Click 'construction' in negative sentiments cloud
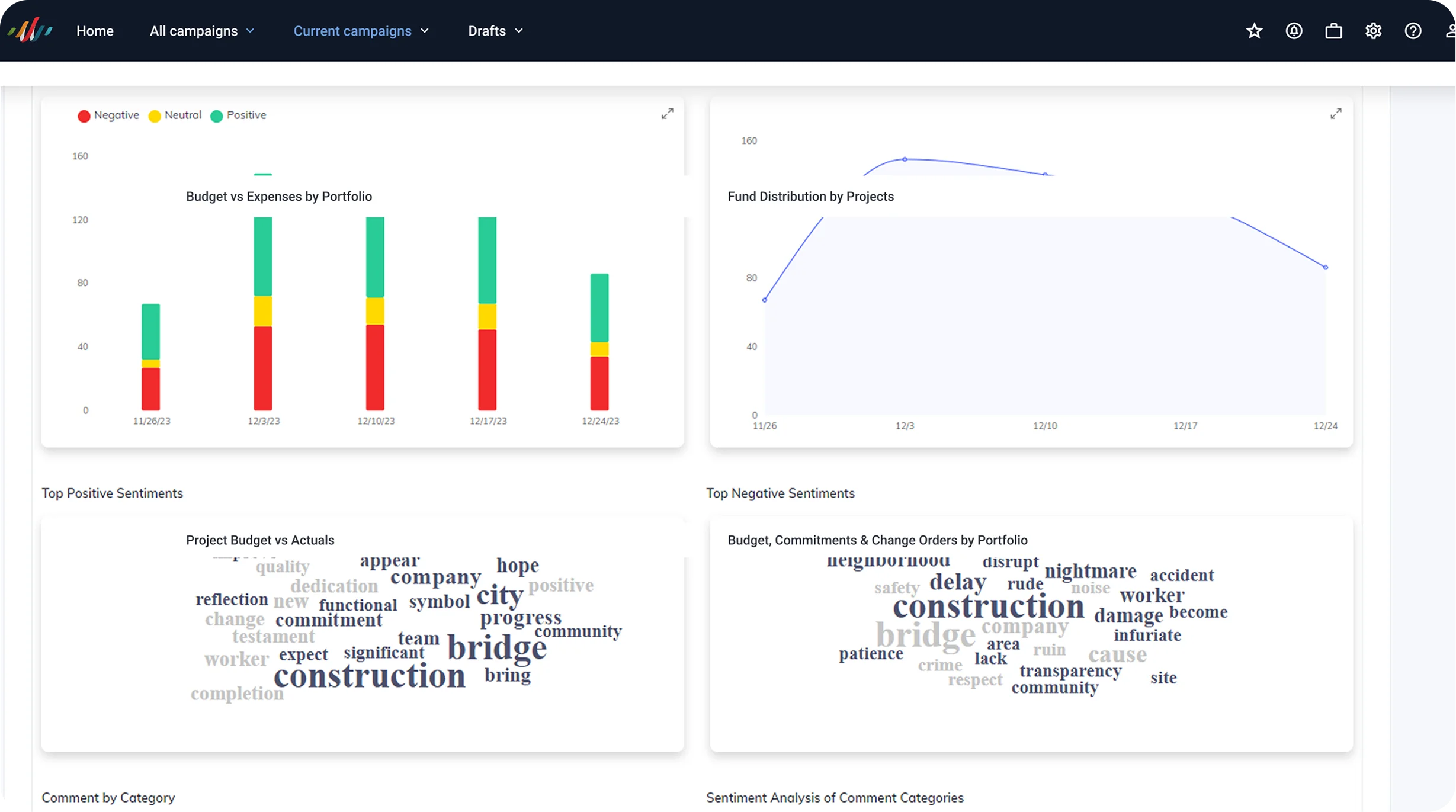Viewport: 1456px width, 812px height. 989,606
